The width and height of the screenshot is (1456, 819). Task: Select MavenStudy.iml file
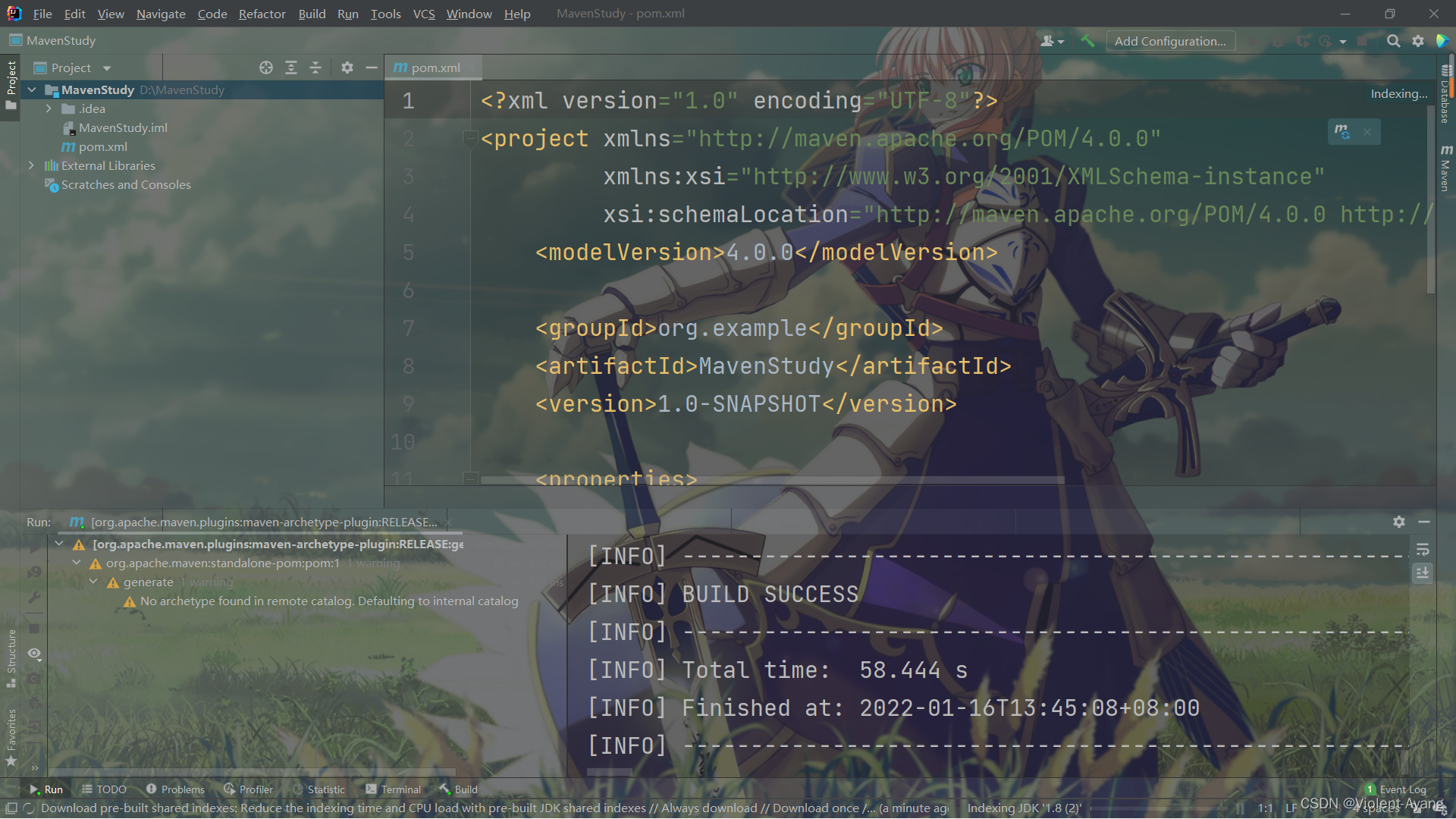(x=115, y=127)
